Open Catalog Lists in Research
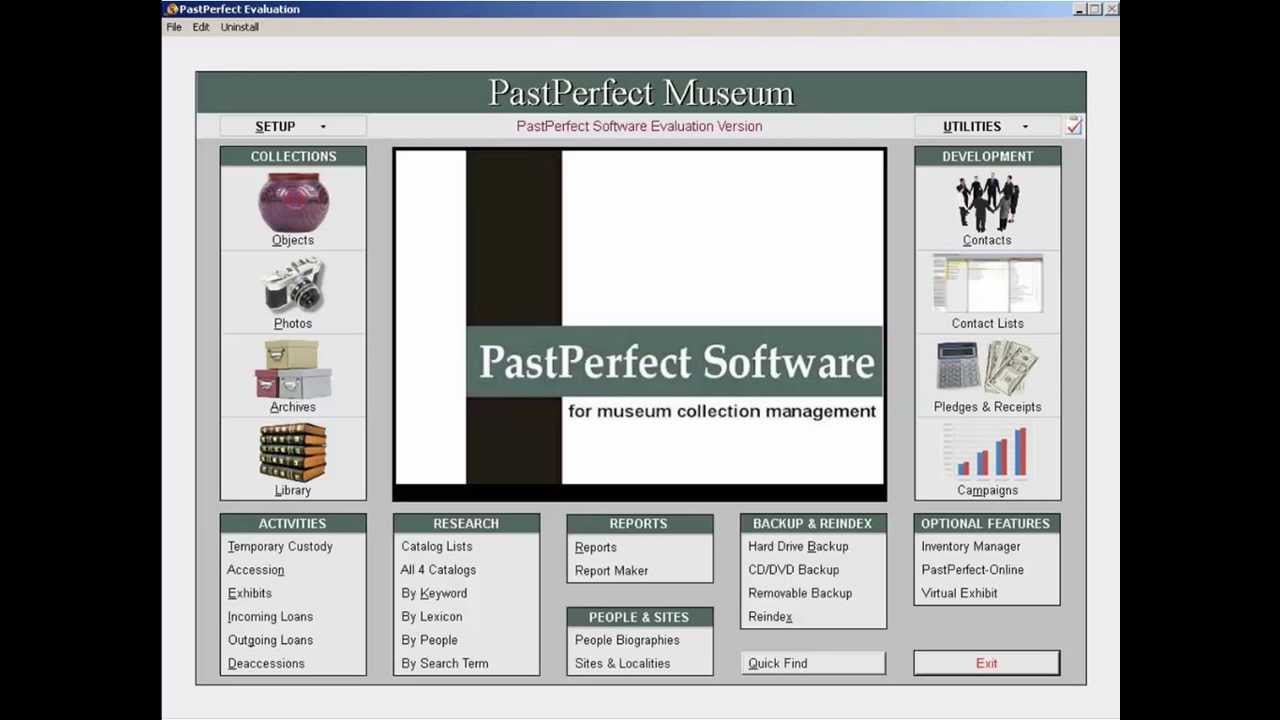The image size is (1280, 720). 437,547
